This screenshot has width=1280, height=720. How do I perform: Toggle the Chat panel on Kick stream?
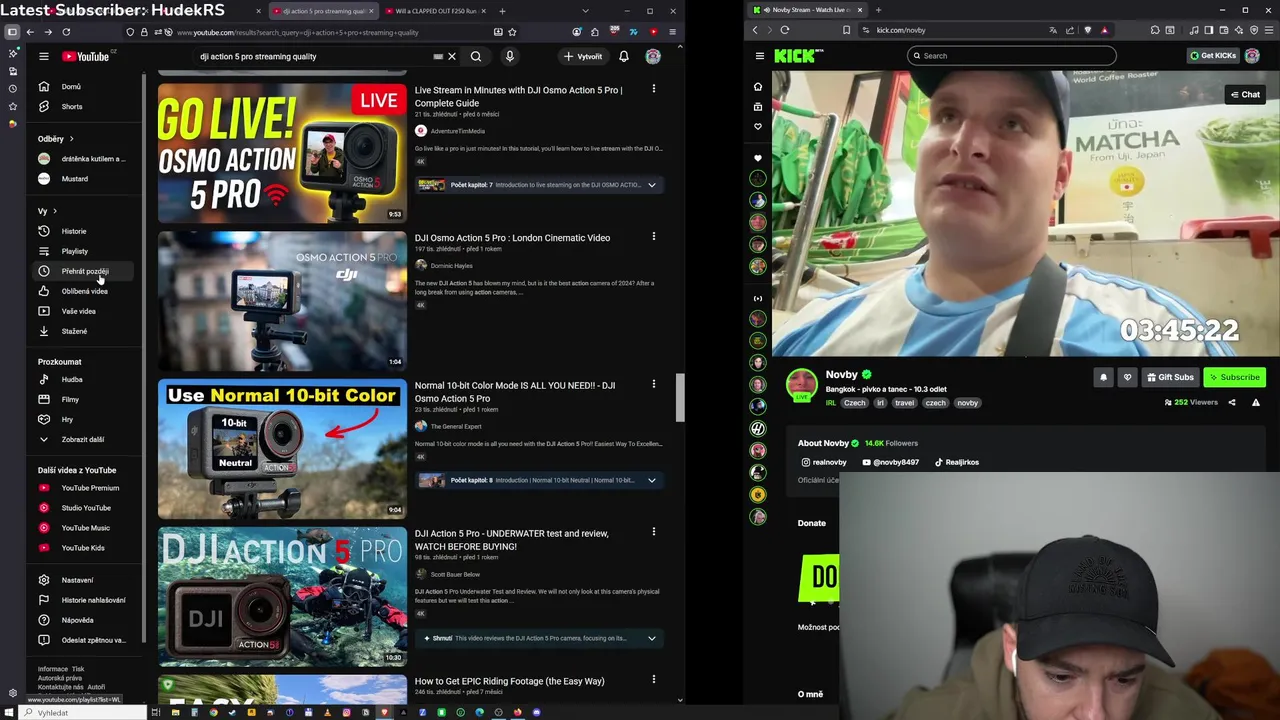(1245, 95)
